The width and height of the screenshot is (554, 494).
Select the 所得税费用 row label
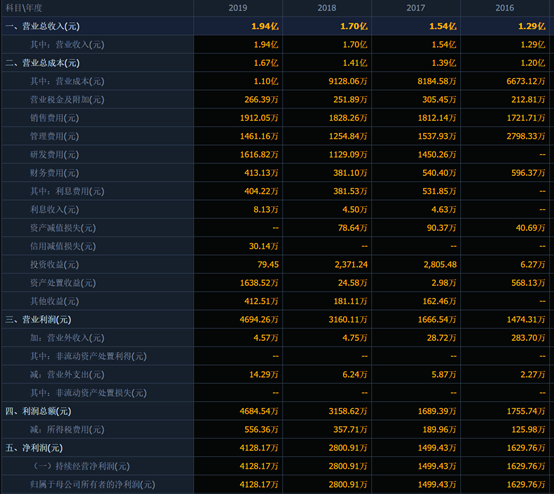pos(67,430)
